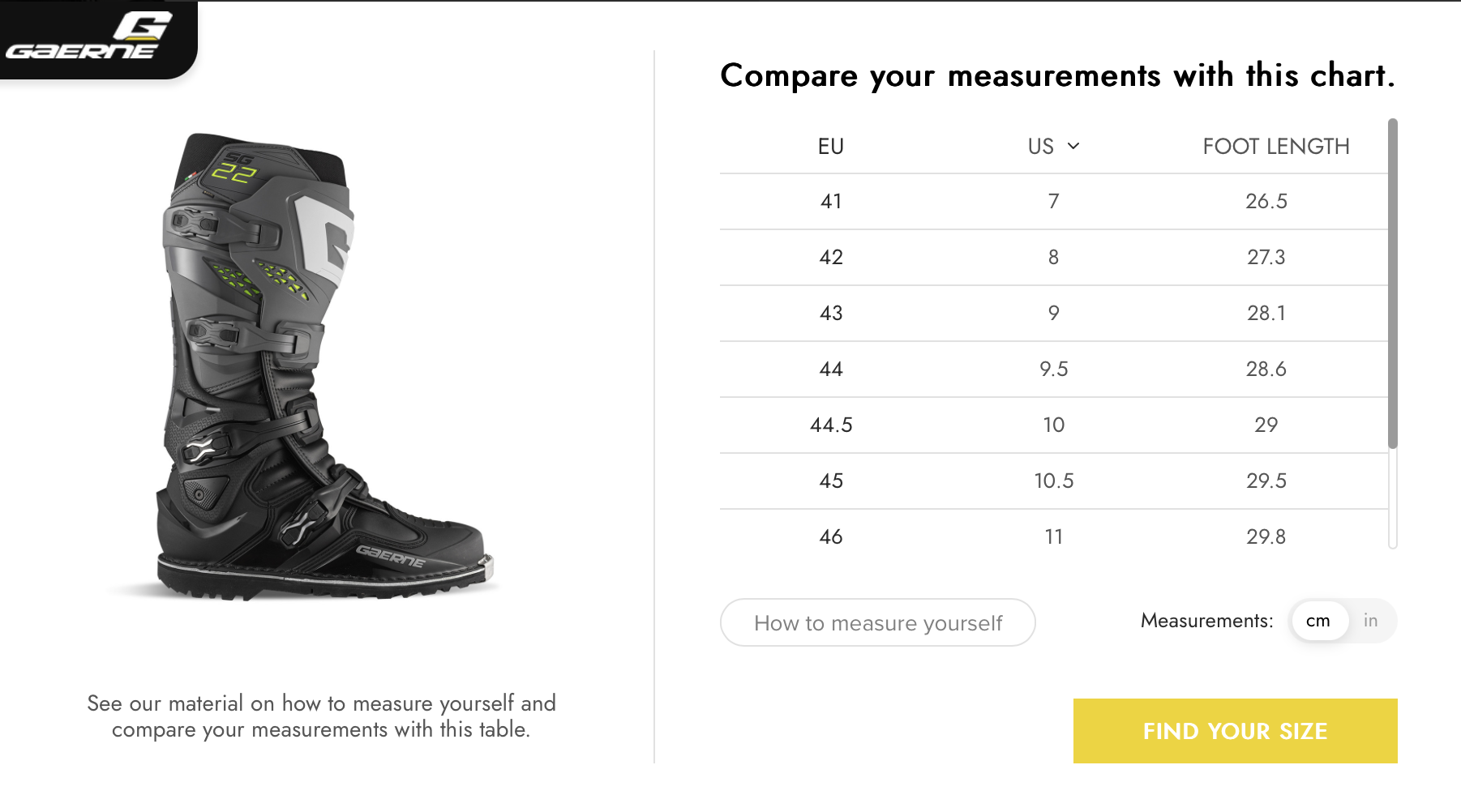
Task: Click the Foot Length column header
Action: 1275,147
